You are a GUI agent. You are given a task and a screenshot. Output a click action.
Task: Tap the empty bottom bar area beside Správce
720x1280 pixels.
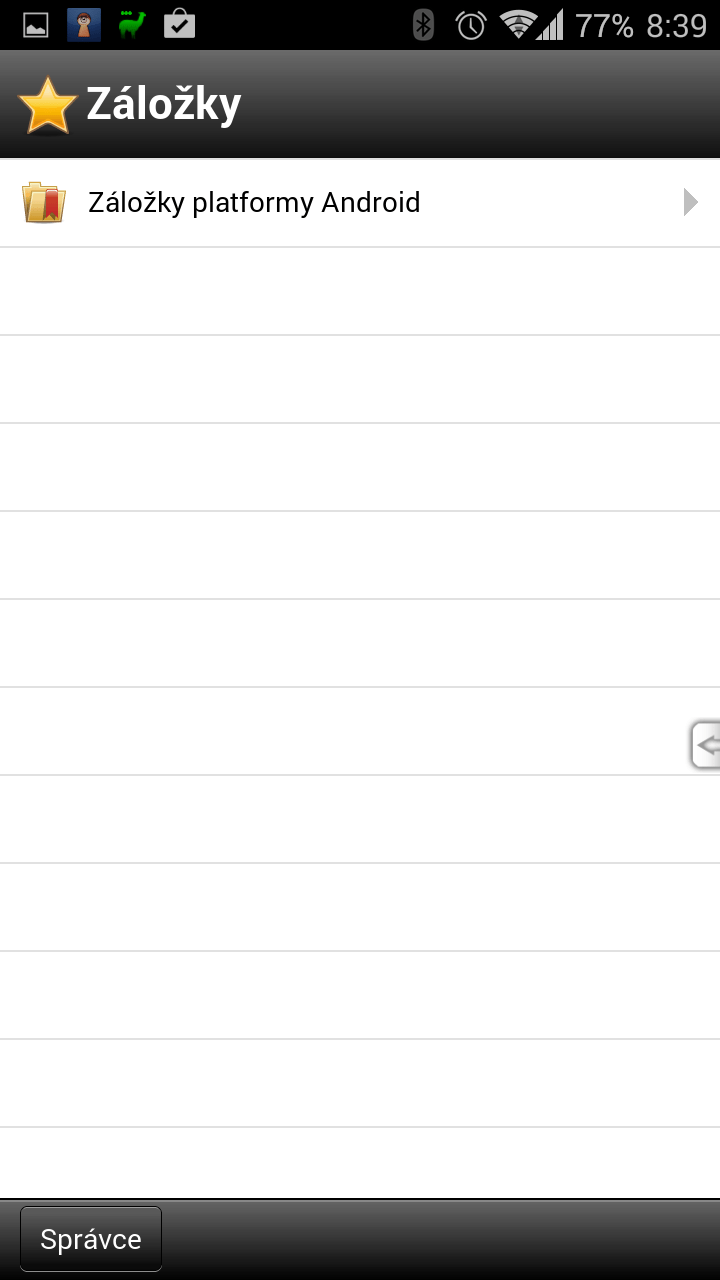coord(440,1239)
